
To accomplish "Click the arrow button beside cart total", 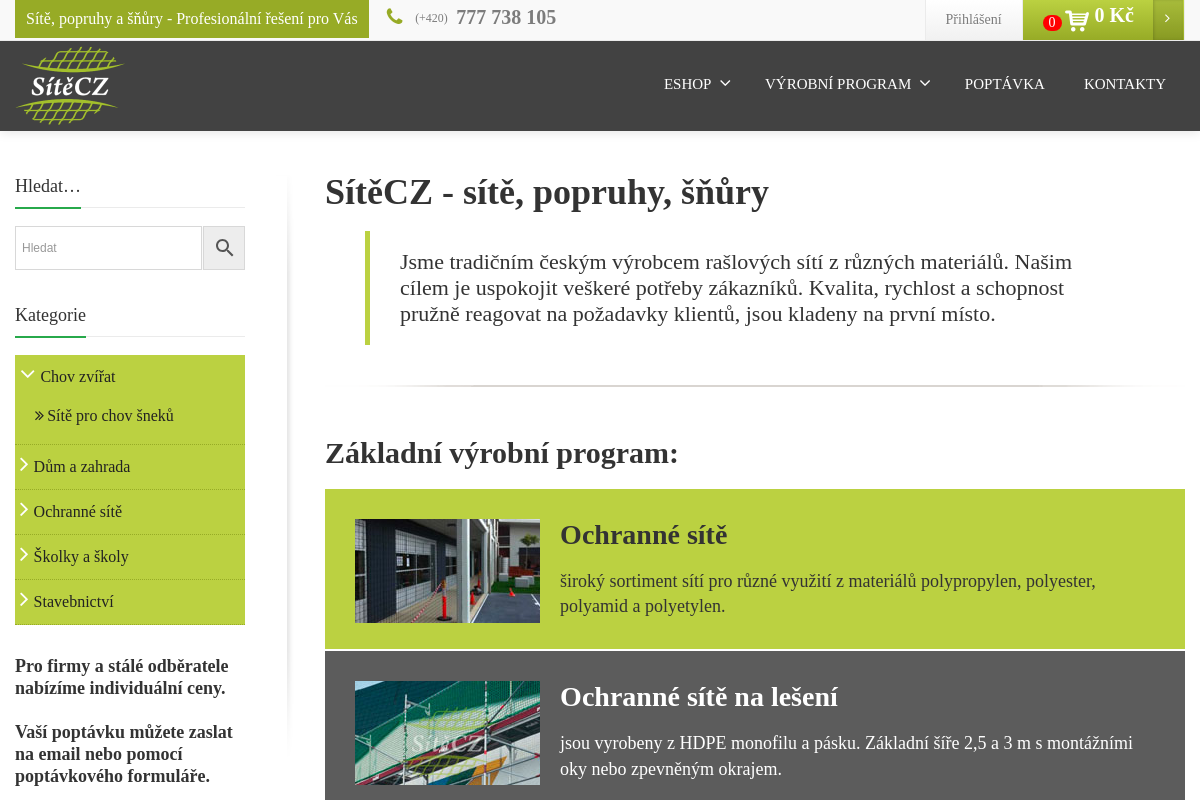I will 1168,19.
